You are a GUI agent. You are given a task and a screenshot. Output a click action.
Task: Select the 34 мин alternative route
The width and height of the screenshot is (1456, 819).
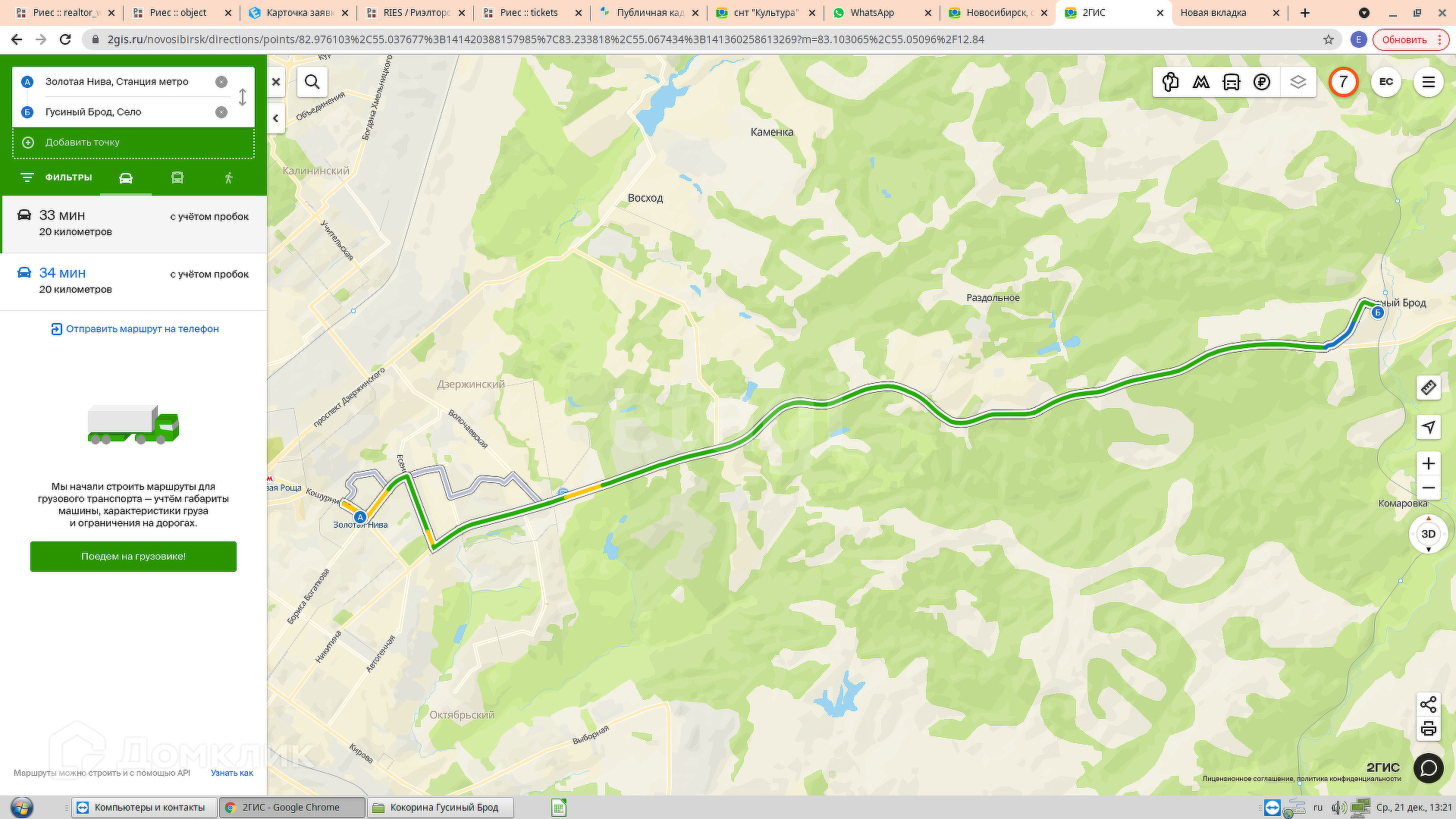[x=133, y=281]
